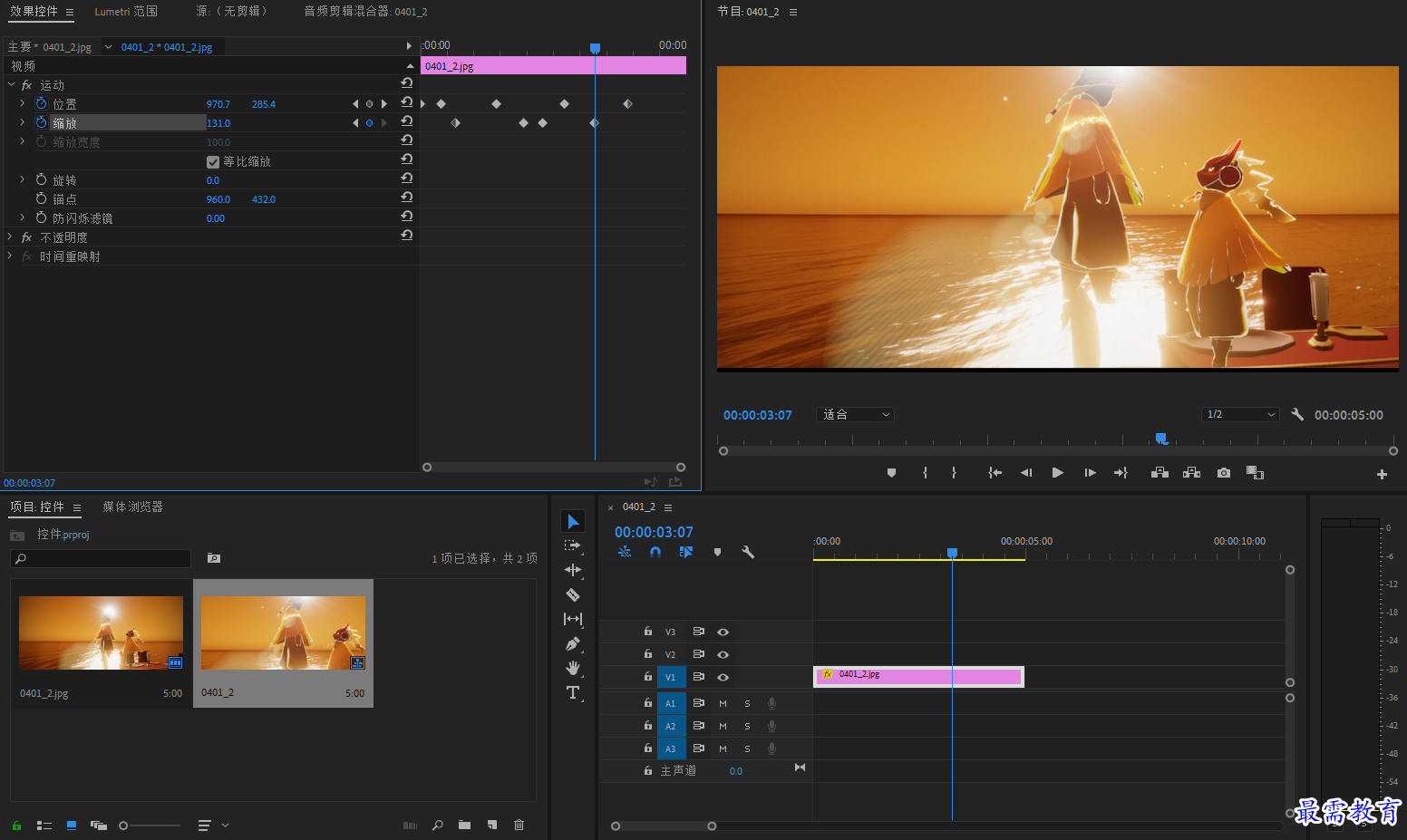Step back one frame
This screenshot has width=1407, height=840.
1026,473
